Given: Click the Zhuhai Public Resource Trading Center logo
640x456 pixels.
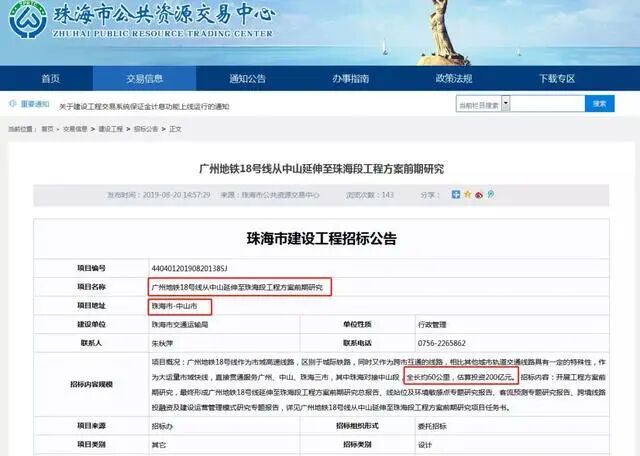Looking at the screenshot, I should coord(27,19).
